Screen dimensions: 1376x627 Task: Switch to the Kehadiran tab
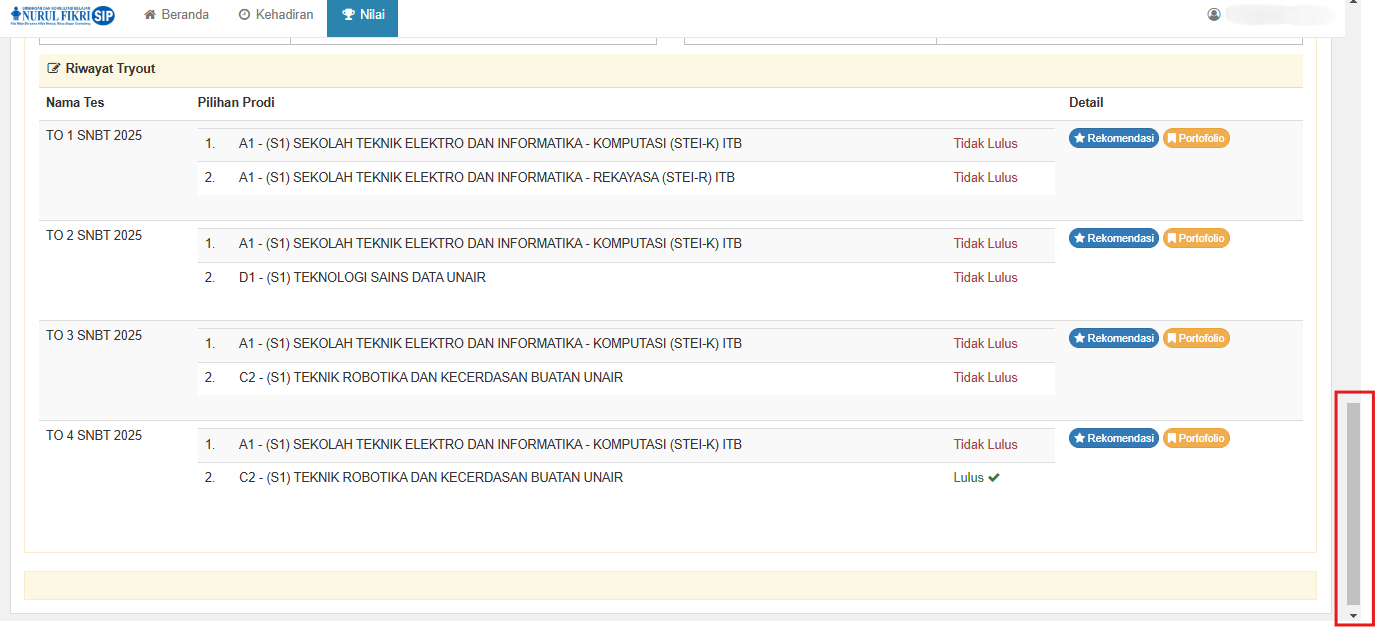pyautogui.click(x=276, y=15)
